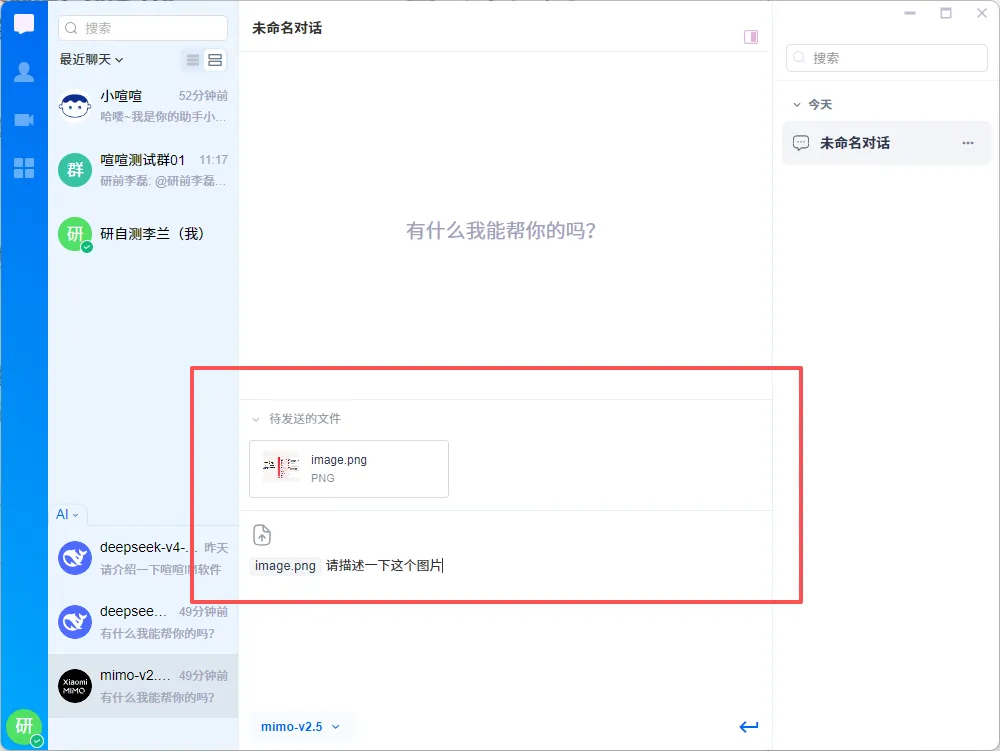Focus the right conversation search box
1000x751 pixels.
(x=886, y=58)
